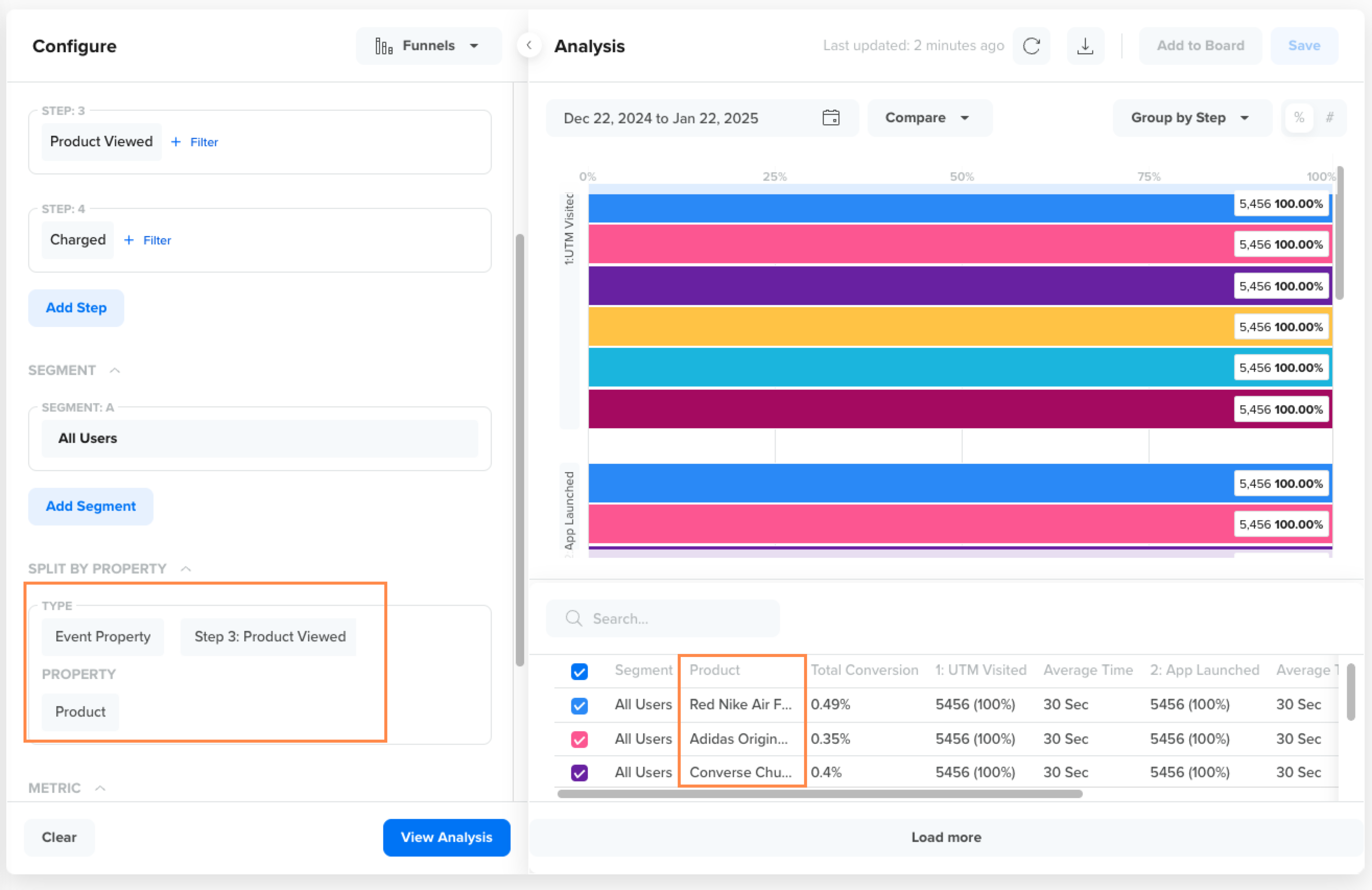Click the Funnels chart icon
The width and height of the screenshot is (1372, 890).
point(383,45)
